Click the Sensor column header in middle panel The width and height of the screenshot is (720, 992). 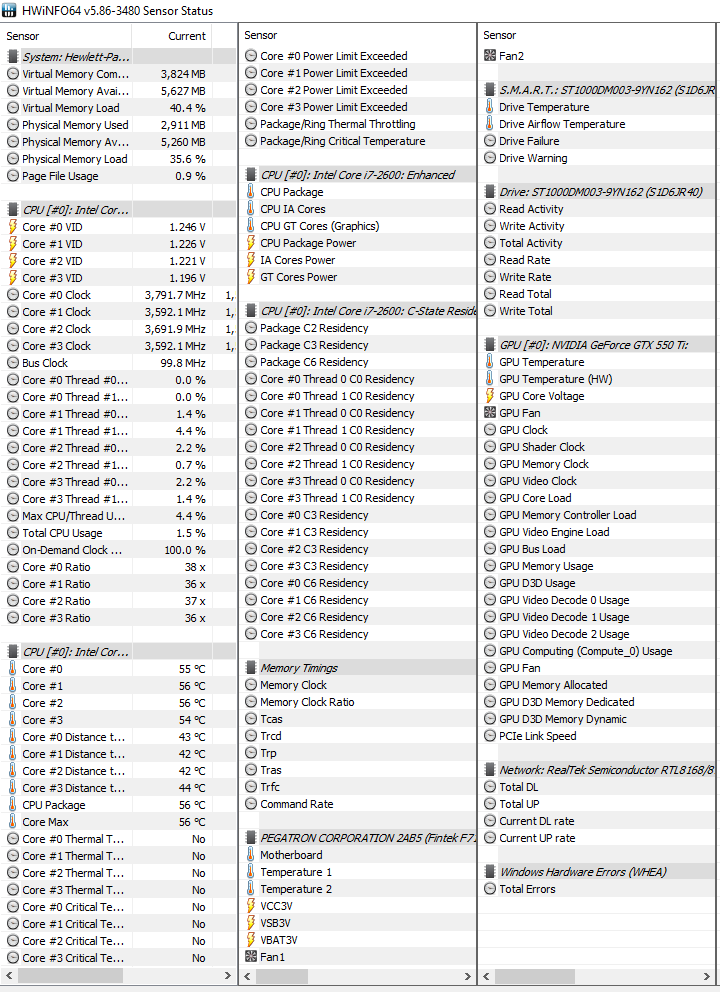coord(357,35)
